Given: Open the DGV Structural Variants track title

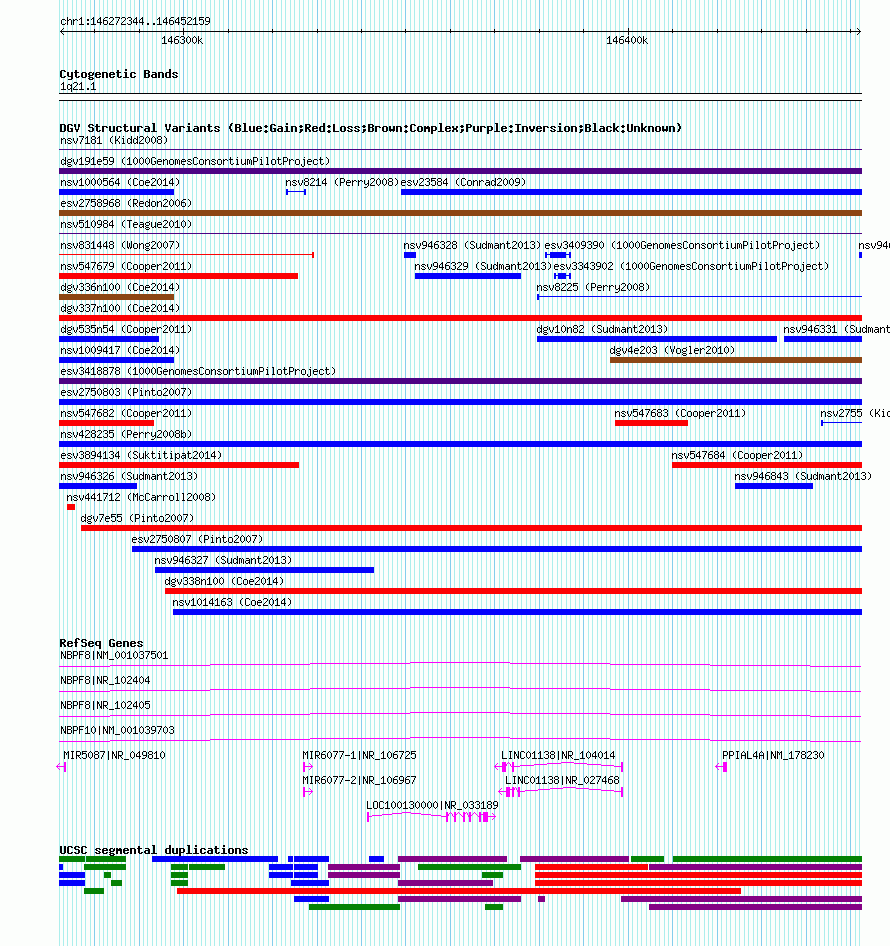Looking at the screenshot, I should 370,128.
